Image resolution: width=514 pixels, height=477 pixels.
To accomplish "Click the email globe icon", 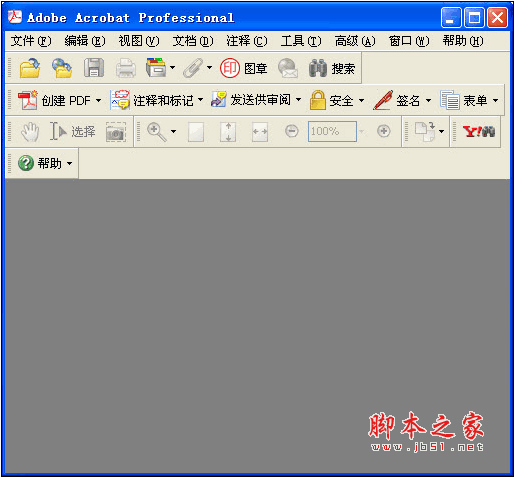I will tap(288, 68).
